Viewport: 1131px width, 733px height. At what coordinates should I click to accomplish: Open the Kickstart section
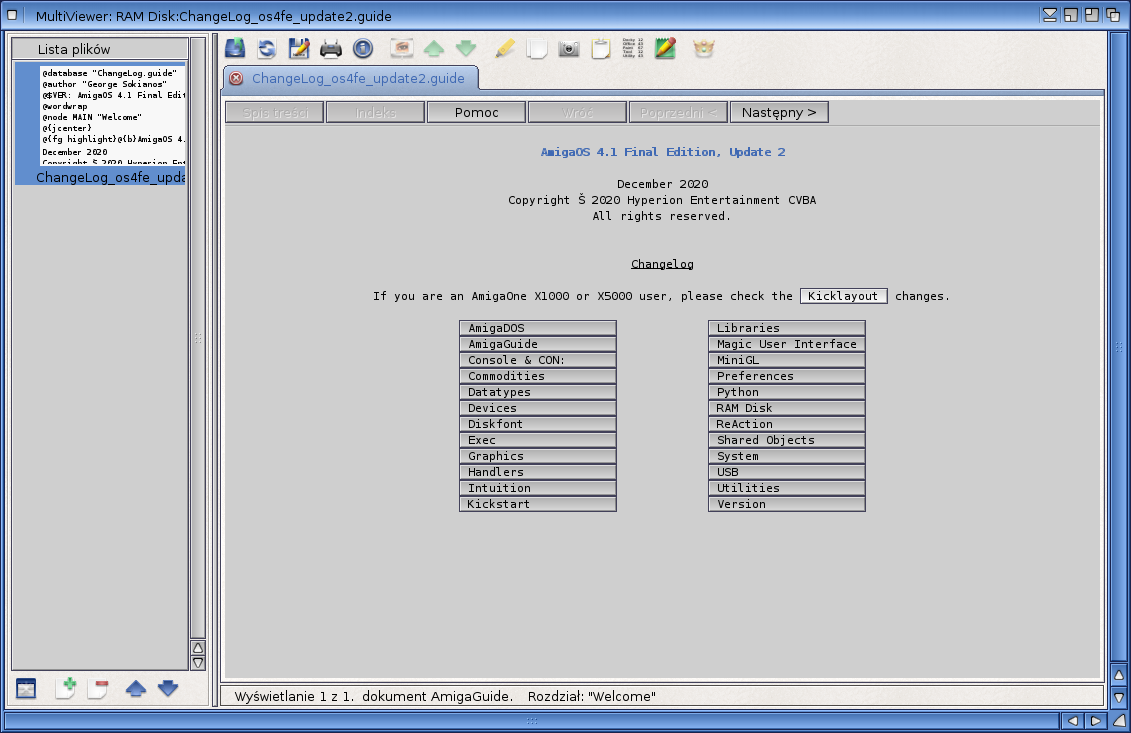pos(537,504)
